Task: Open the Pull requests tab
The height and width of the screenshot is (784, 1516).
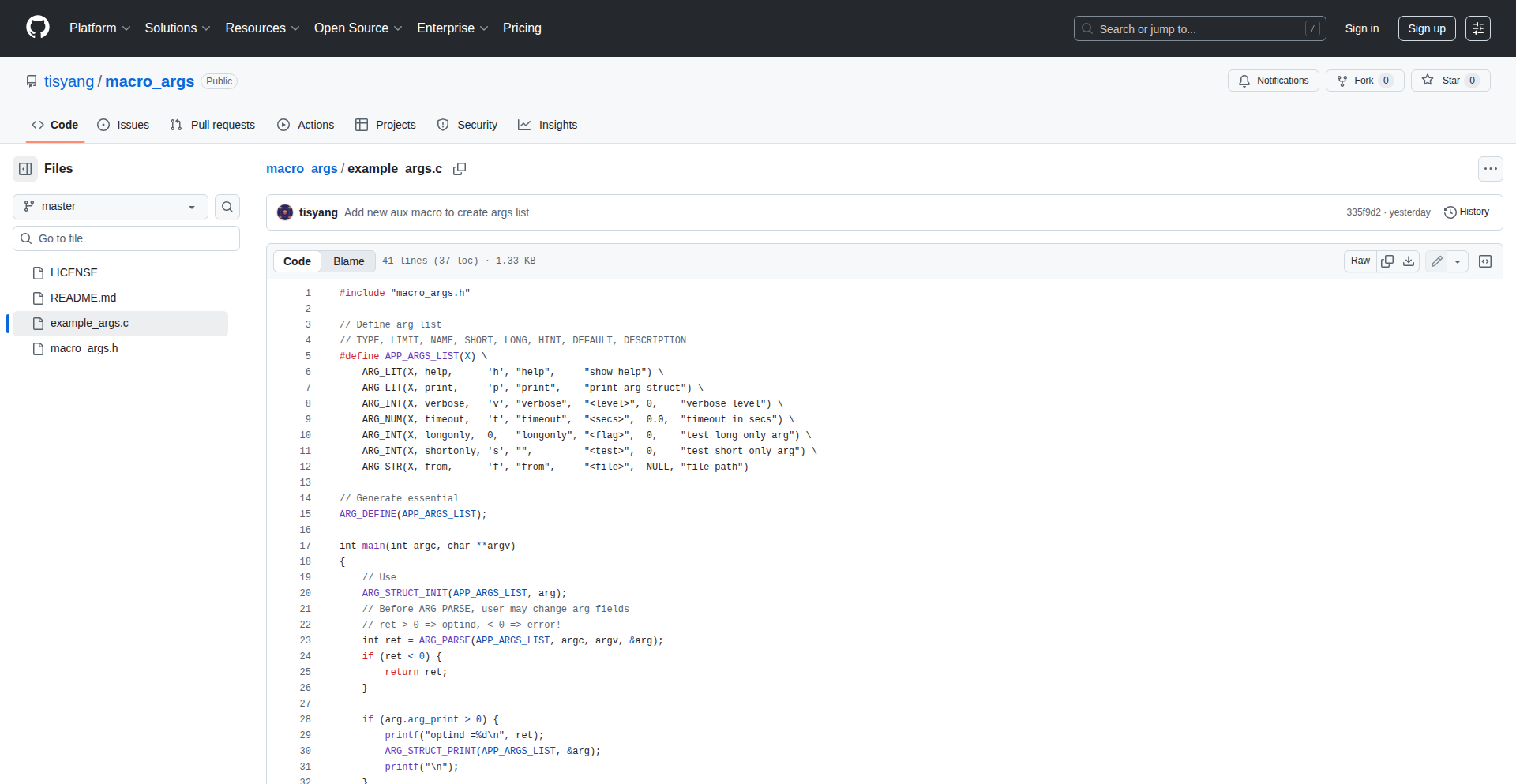Action: click(x=212, y=125)
